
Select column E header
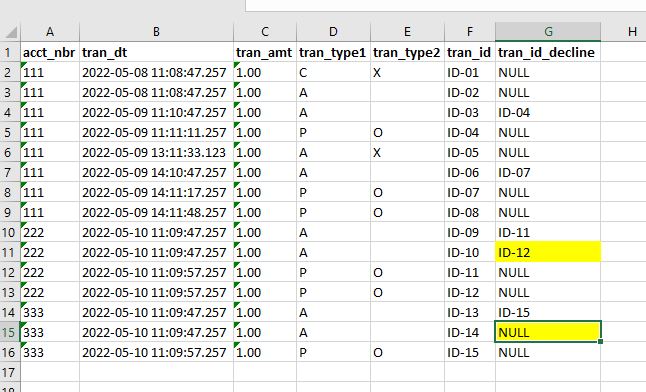pyautogui.click(x=407, y=32)
